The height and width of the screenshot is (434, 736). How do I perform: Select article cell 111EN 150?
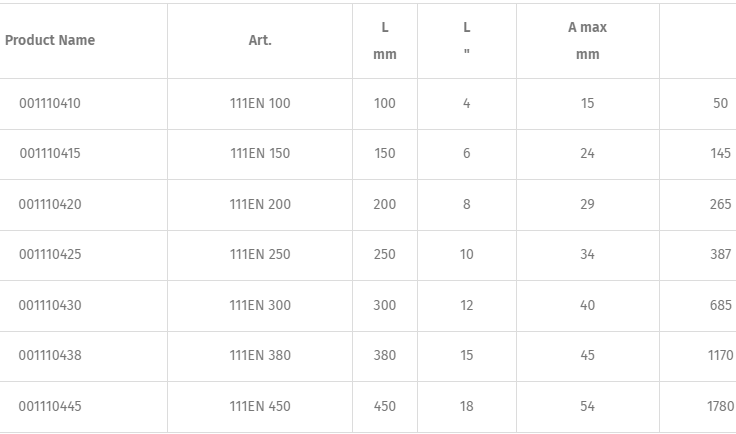tap(260, 154)
